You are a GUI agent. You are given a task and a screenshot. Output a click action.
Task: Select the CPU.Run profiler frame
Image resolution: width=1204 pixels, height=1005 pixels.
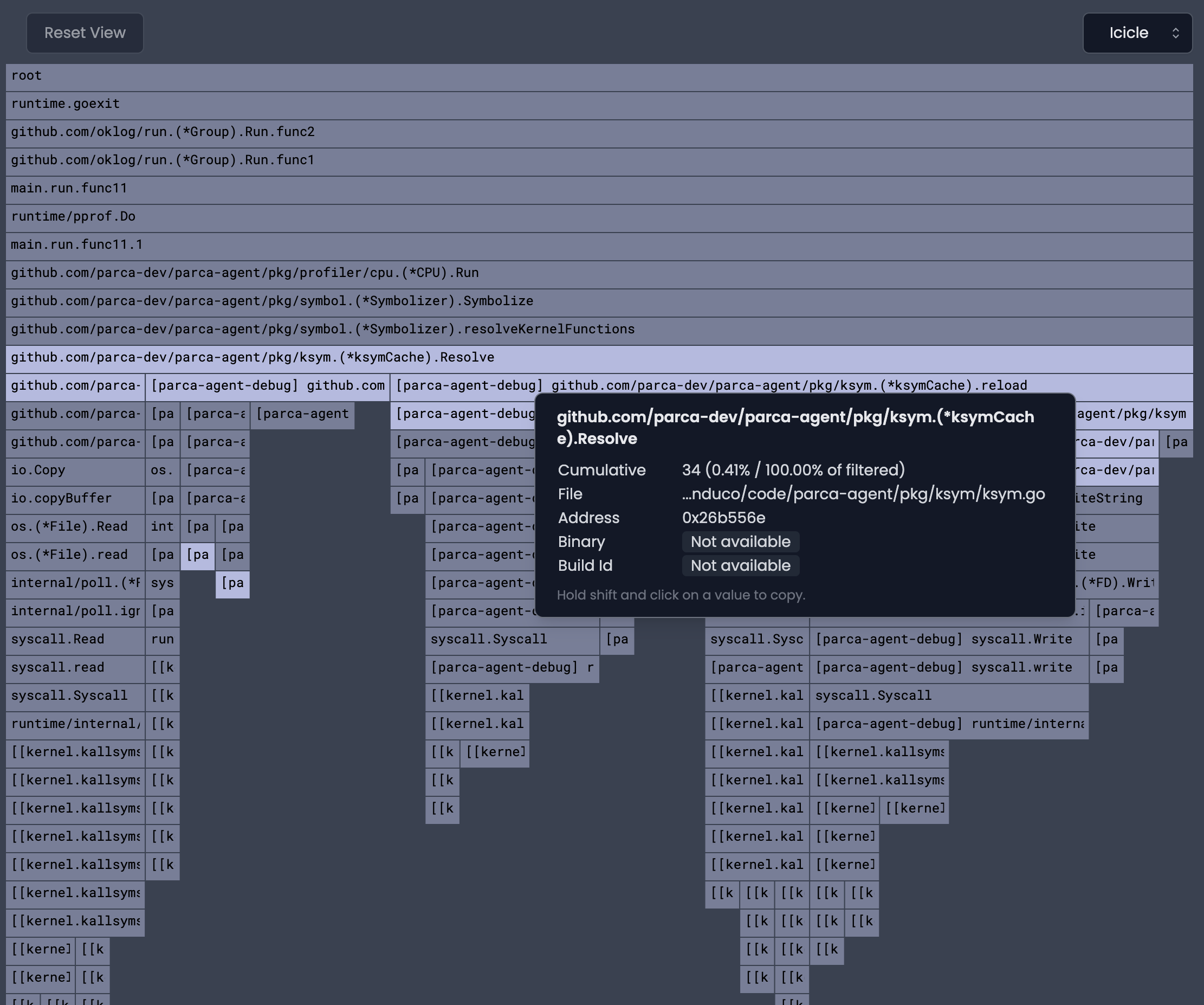599,273
